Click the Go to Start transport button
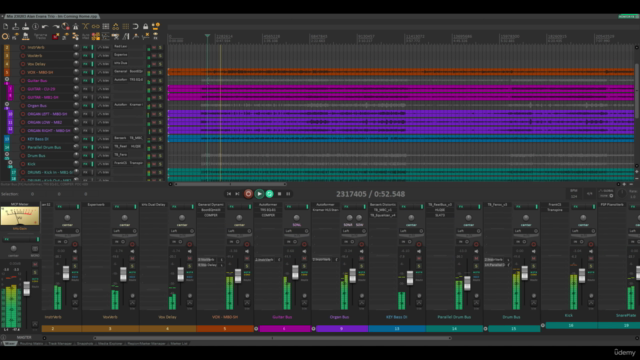This screenshot has width=640, height=360. (229, 194)
